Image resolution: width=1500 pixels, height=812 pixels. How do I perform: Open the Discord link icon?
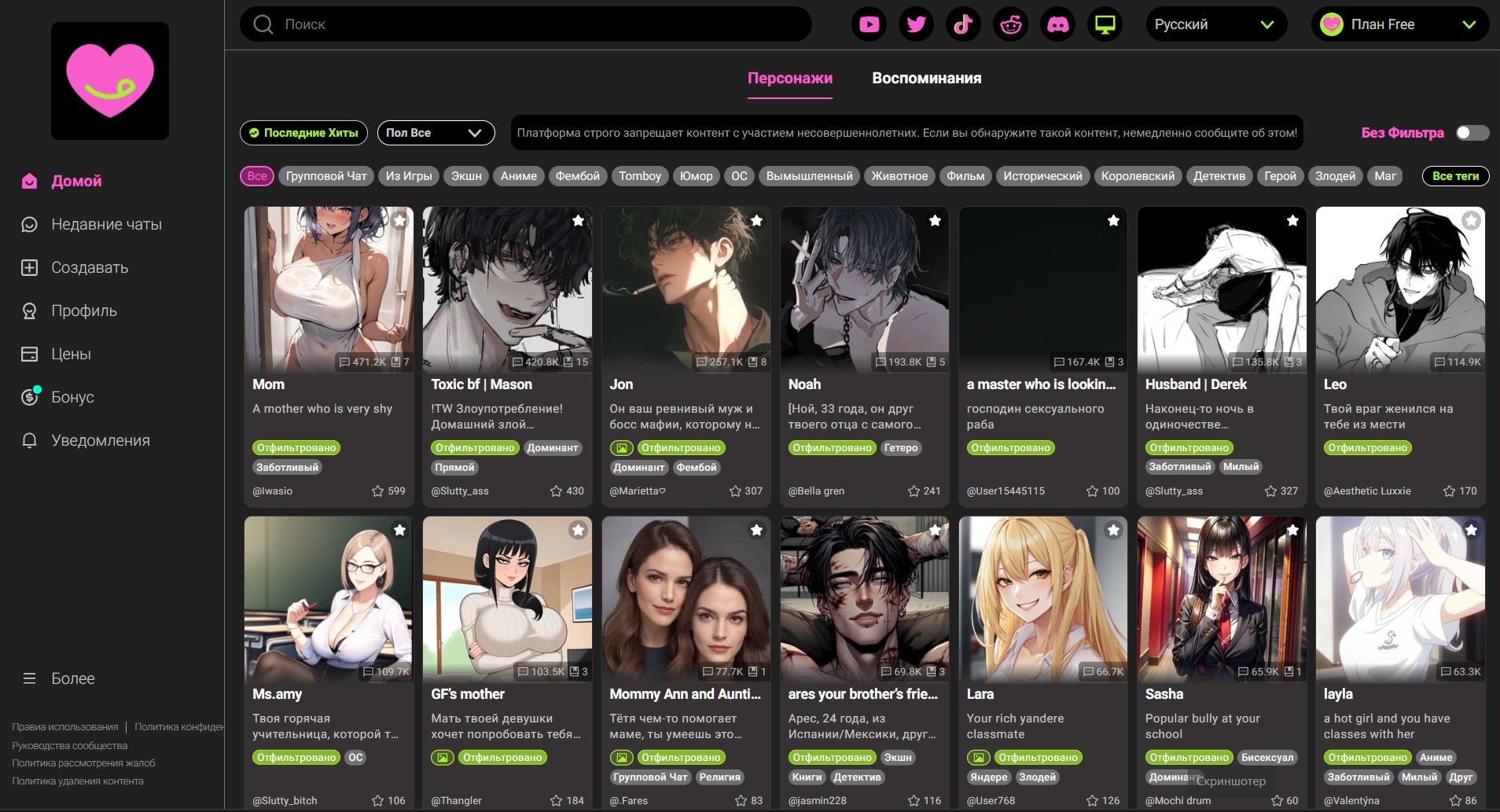click(x=1057, y=24)
